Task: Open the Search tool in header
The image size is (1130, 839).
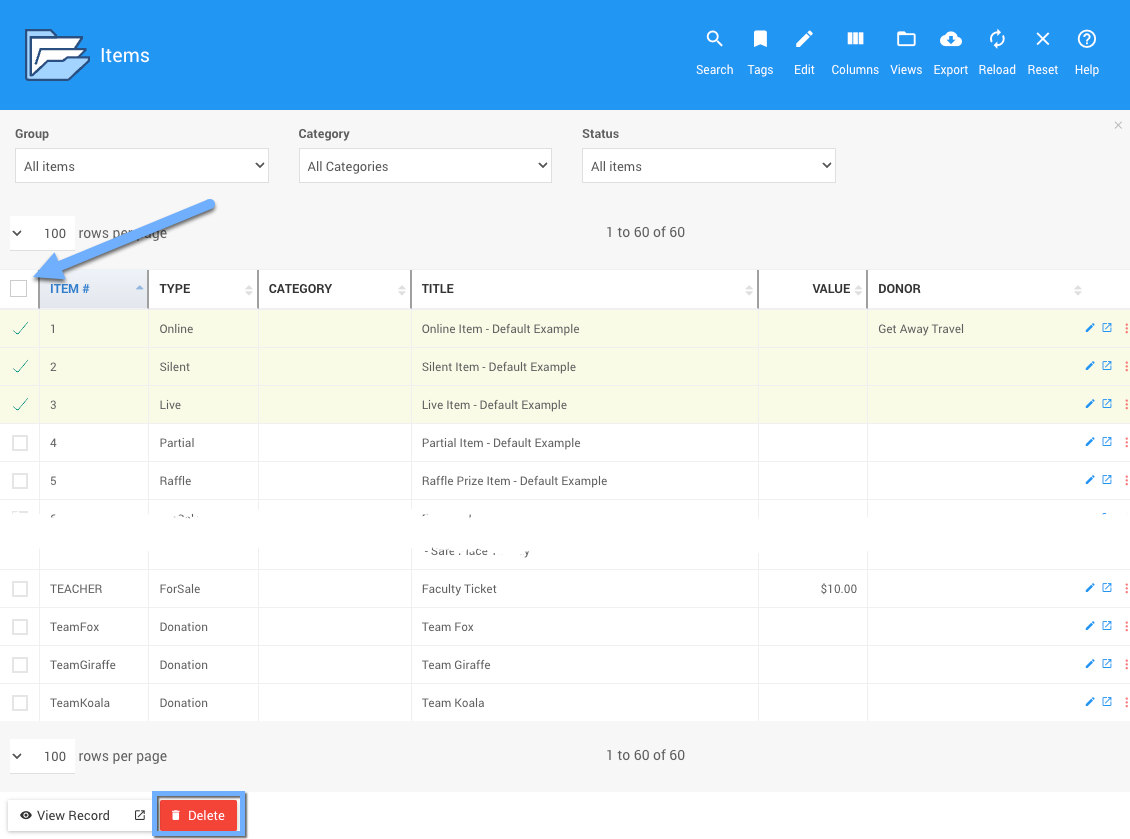Action: point(714,40)
